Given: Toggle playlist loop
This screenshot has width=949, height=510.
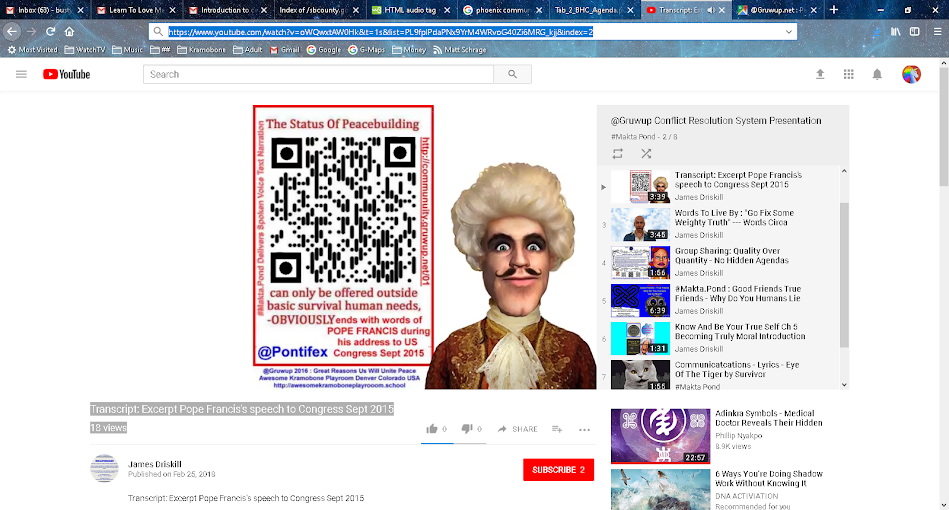Looking at the screenshot, I should 617,154.
